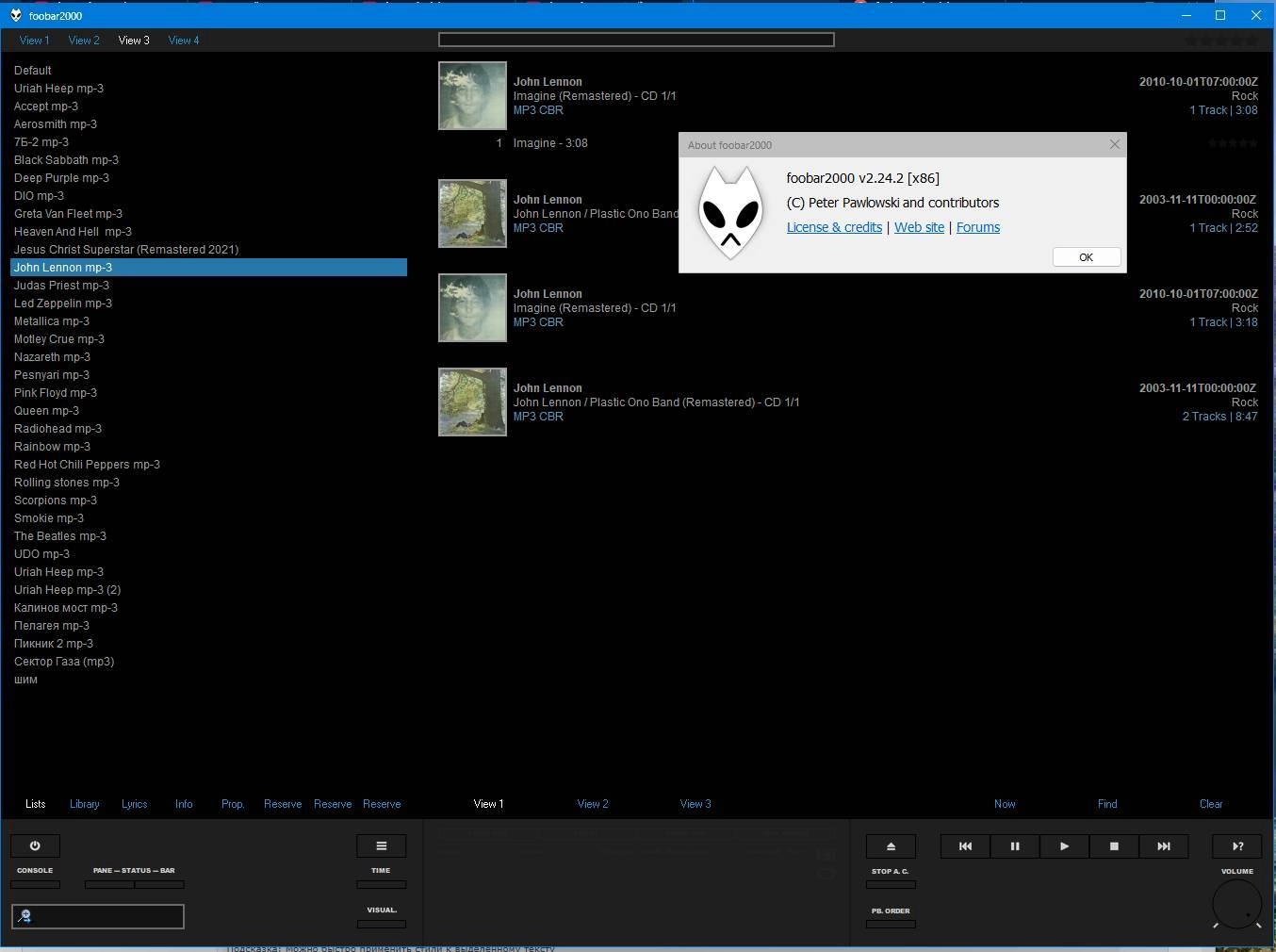
Task: Toggle the STATUS BAR button
Action: tap(159, 884)
